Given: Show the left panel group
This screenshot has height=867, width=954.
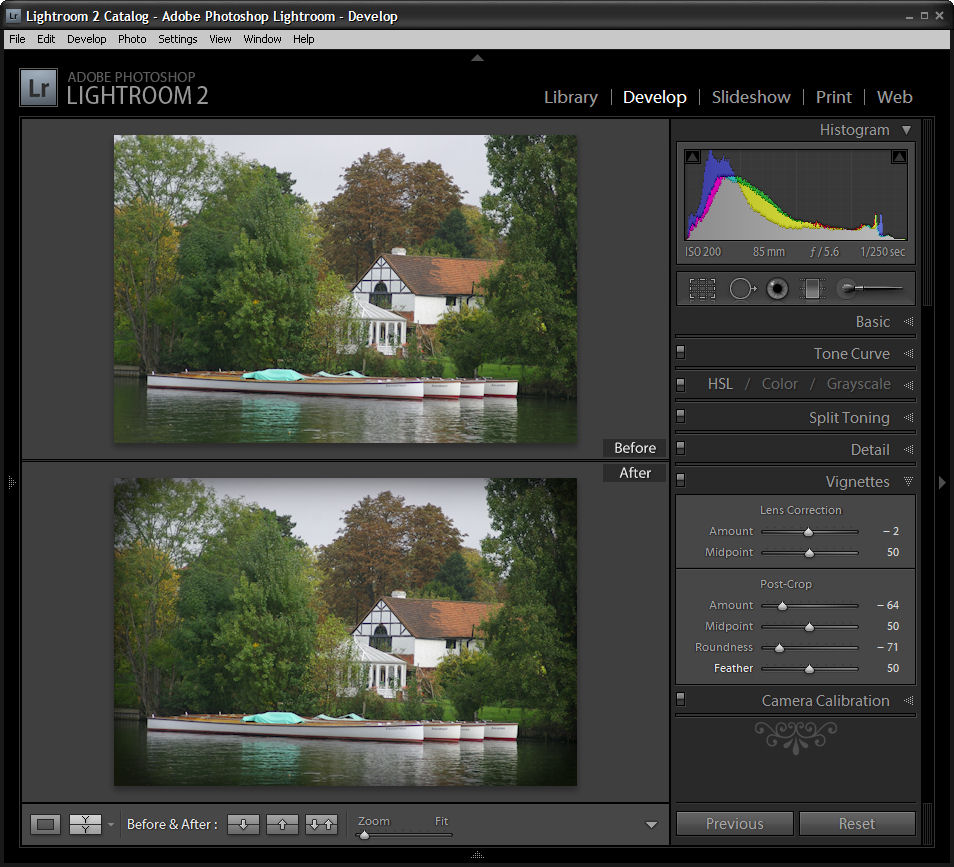Looking at the screenshot, I should coord(12,482).
